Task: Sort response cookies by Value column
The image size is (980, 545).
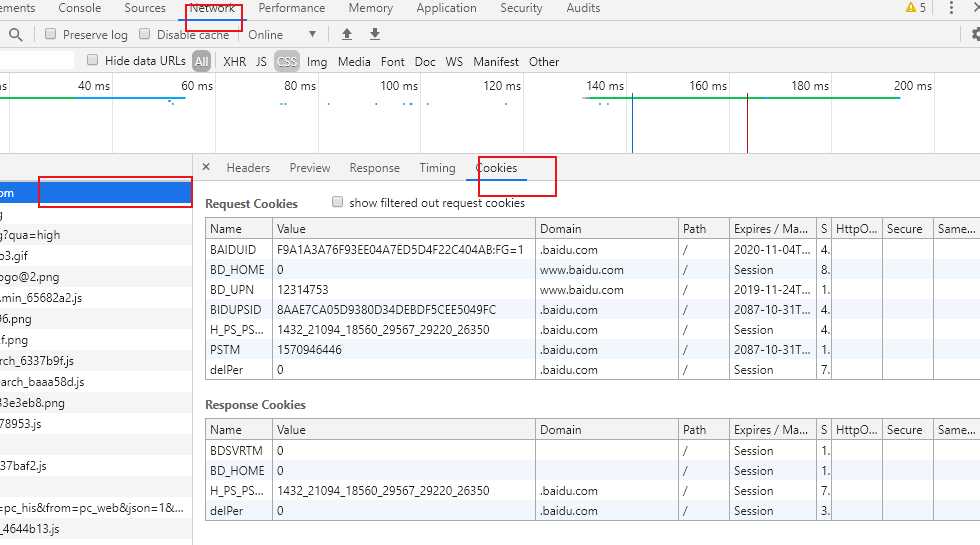Action: (x=404, y=429)
